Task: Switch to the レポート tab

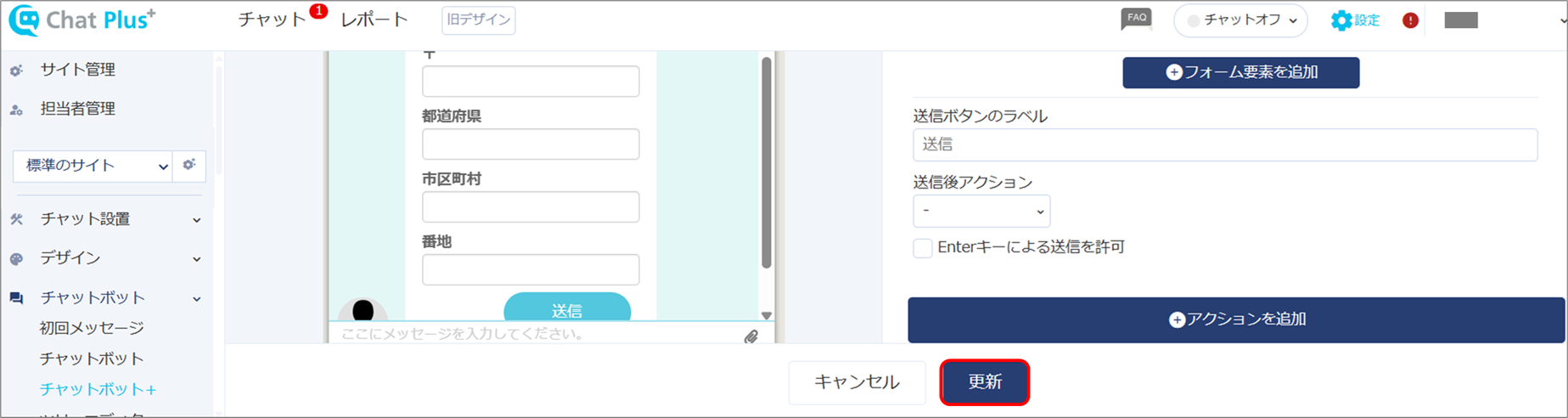Action: click(x=374, y=20)
